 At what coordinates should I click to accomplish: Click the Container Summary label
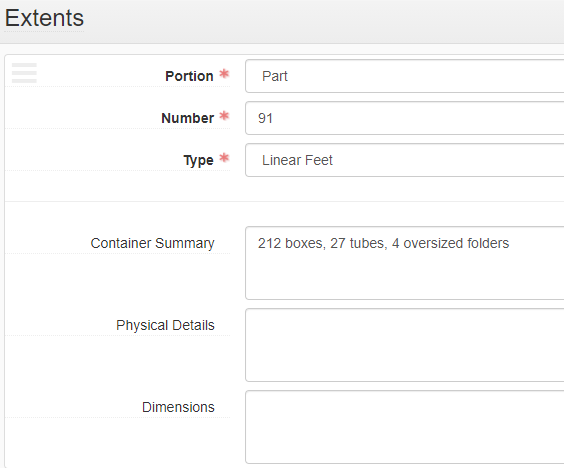153,244
